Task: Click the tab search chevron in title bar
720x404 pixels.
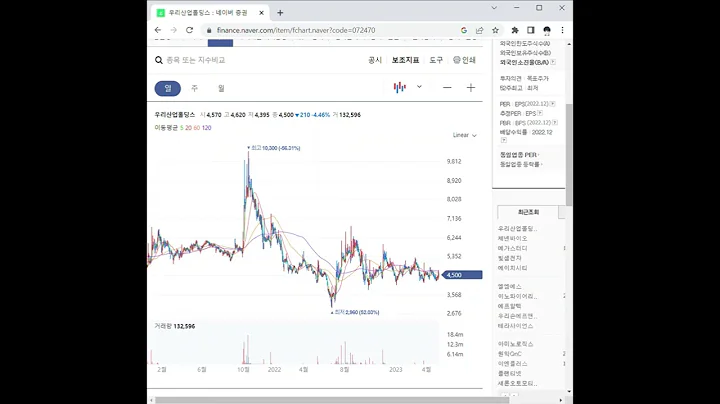Action: coord(494,8)
